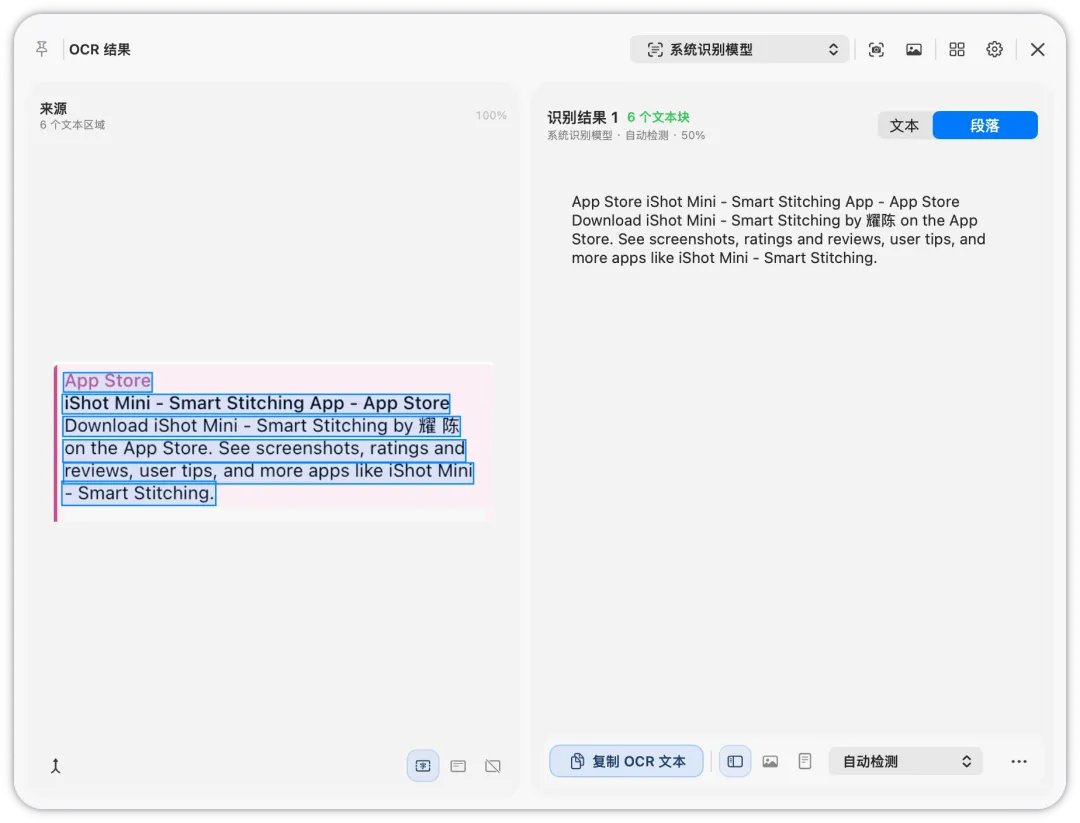Screen dimensions: 1080x823
Task: Select the "reviews, user tips" text block
Action: 268,471
